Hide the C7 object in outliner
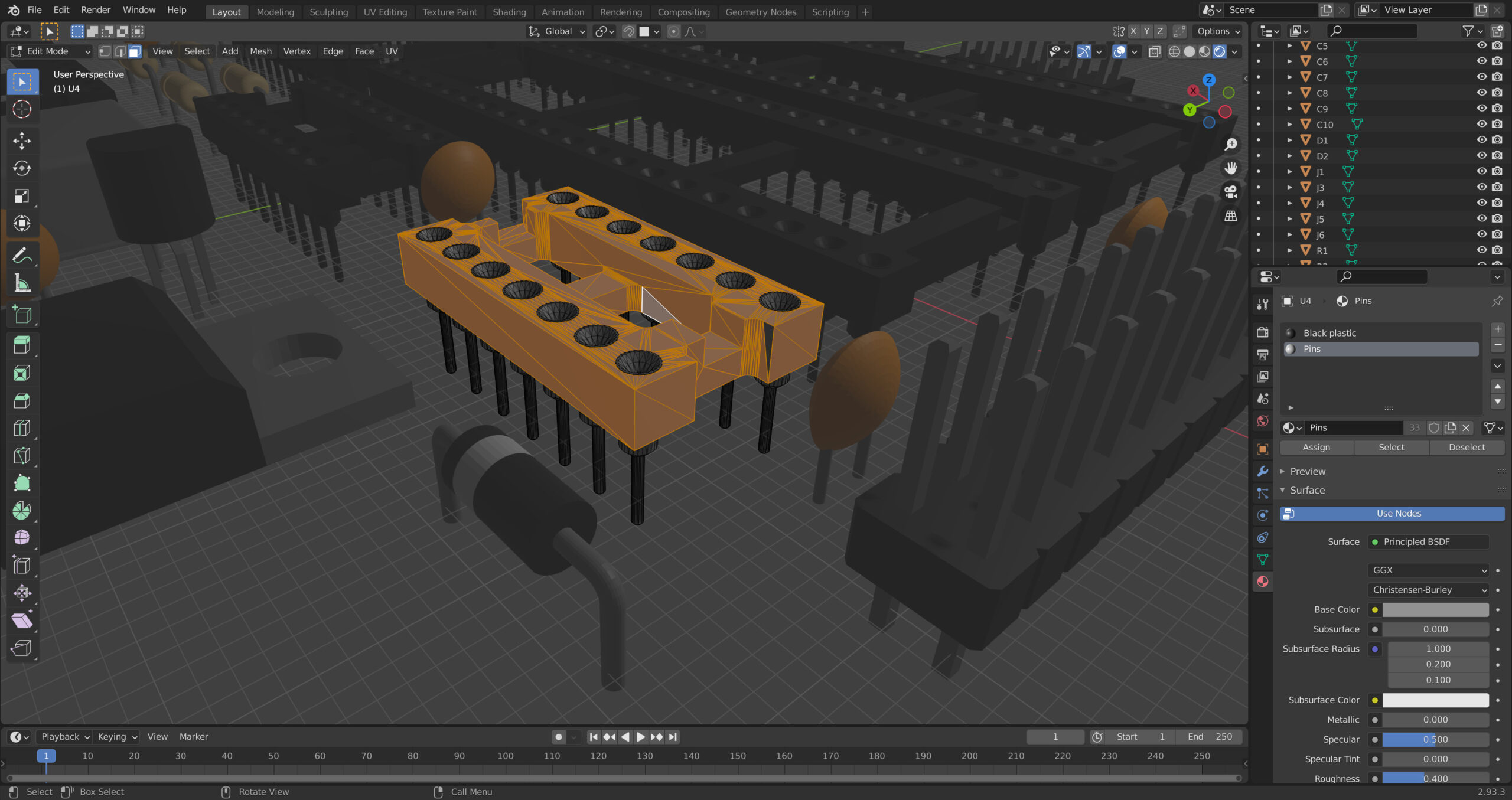 [1481, 77]
